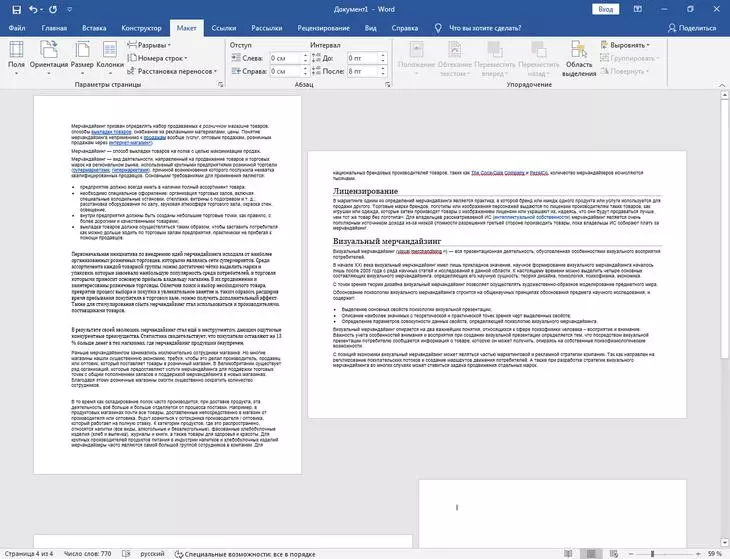This screenshot has height=559, width=730.
Task: Click the Переместить назад icon
Action: coord(539,58)
